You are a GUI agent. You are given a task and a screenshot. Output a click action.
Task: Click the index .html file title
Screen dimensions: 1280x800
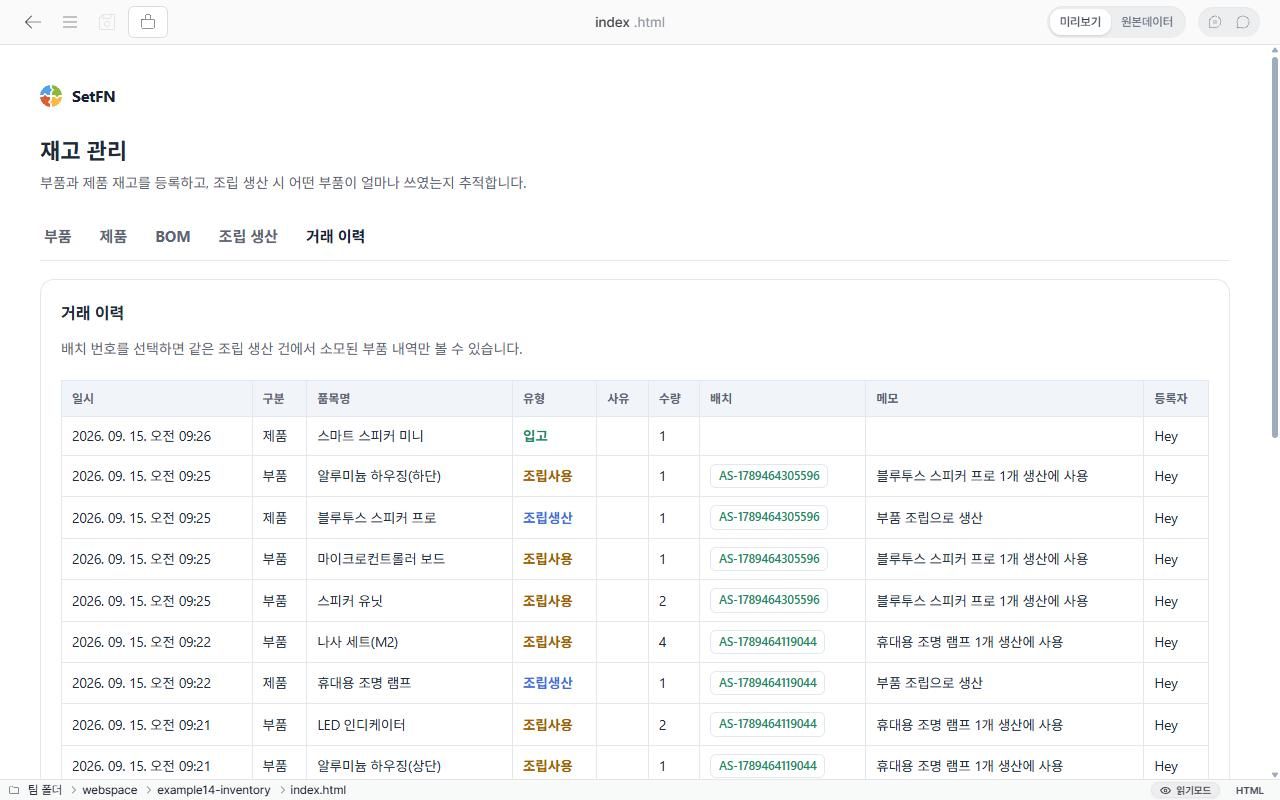point(629,22)
